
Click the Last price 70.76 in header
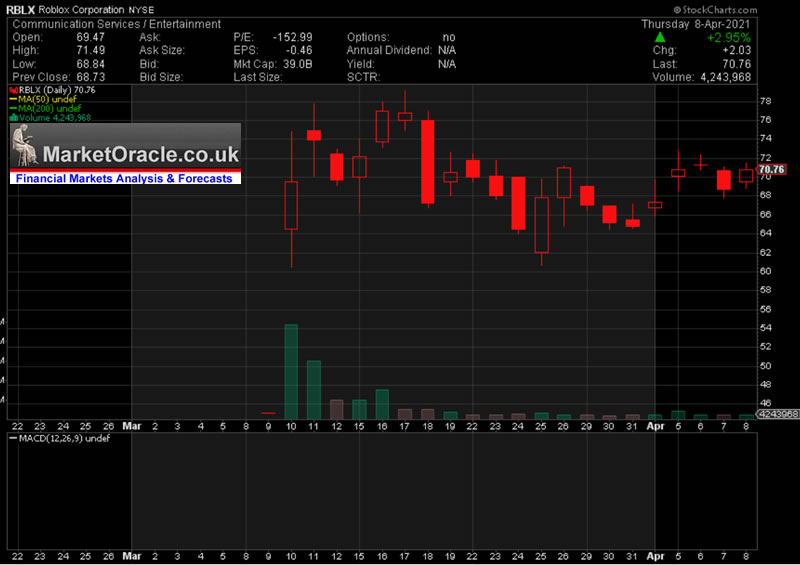737,64
